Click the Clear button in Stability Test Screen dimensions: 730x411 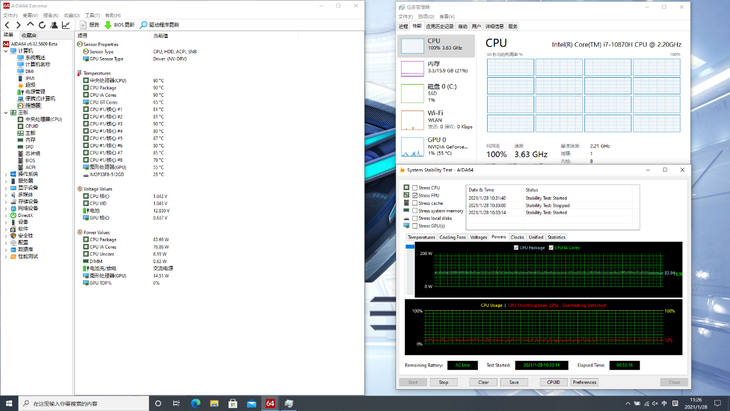(483, 382)
